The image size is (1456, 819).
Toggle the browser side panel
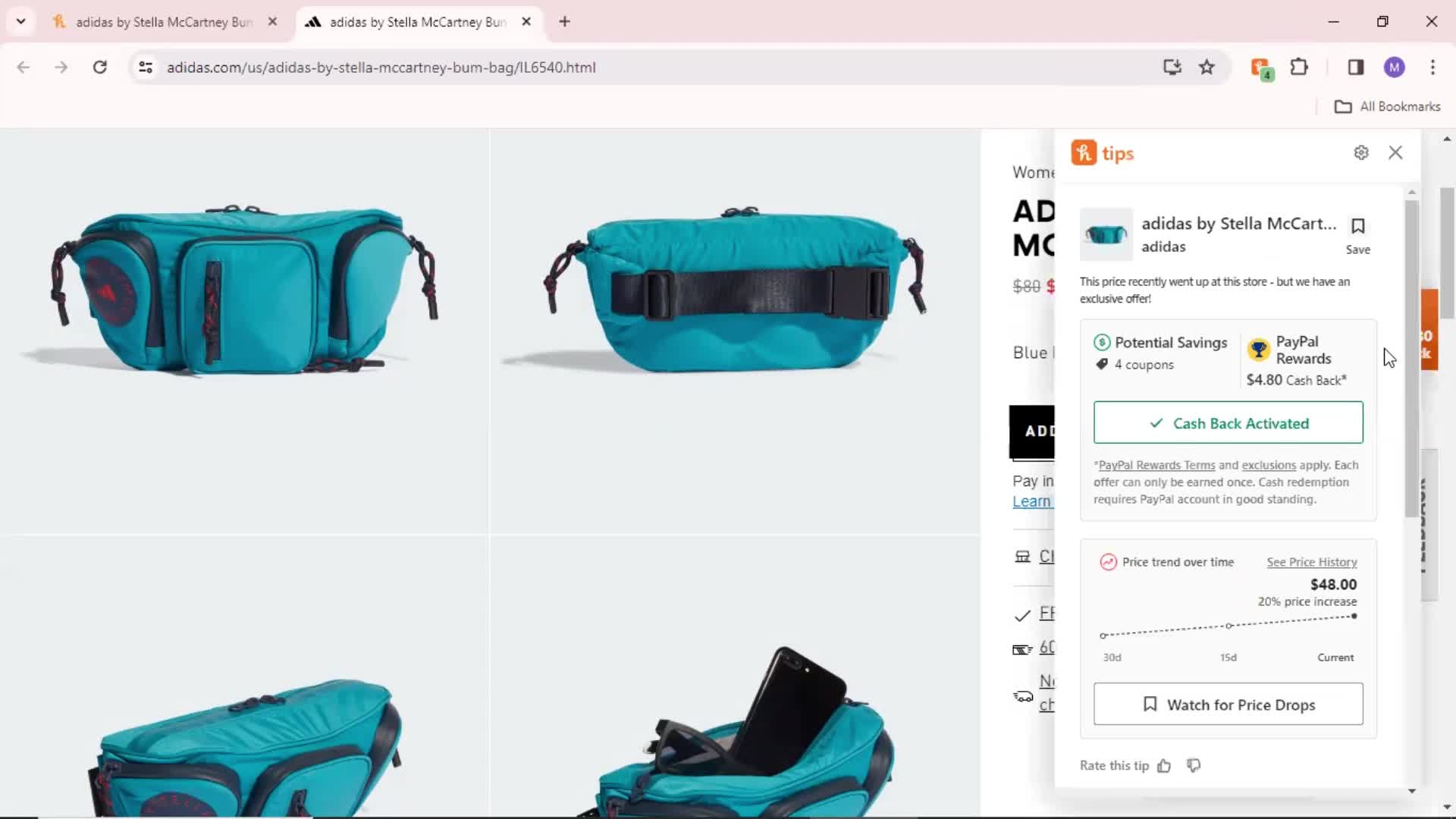[x=1356, y=67]
